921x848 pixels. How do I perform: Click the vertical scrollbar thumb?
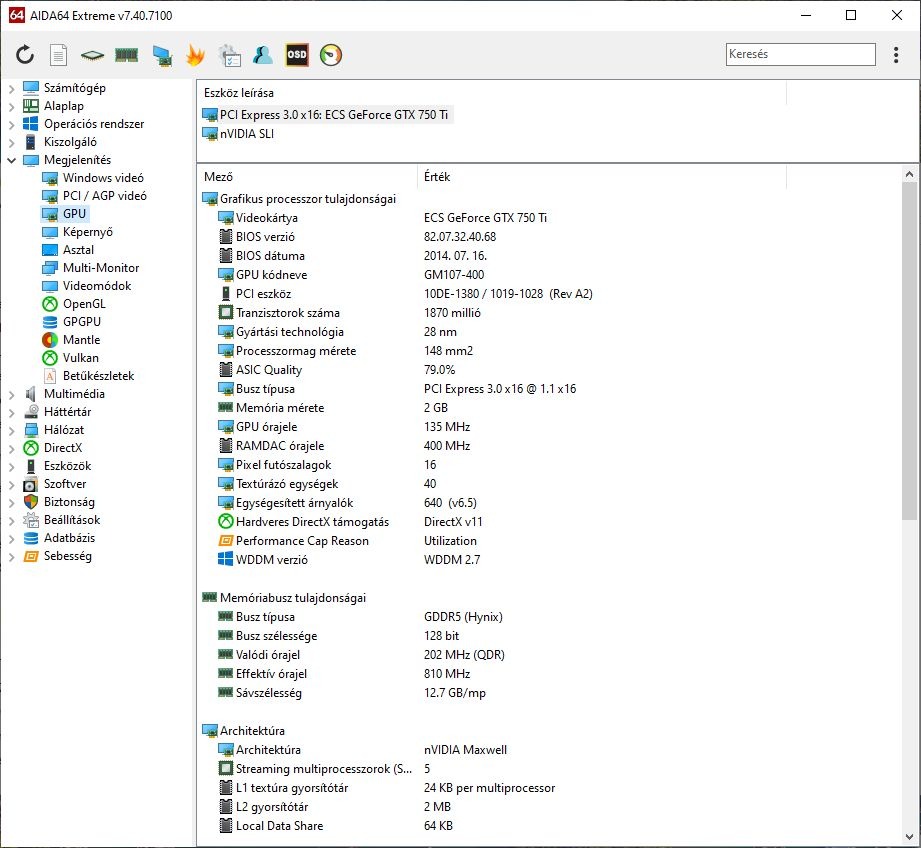tap(909, 351)
